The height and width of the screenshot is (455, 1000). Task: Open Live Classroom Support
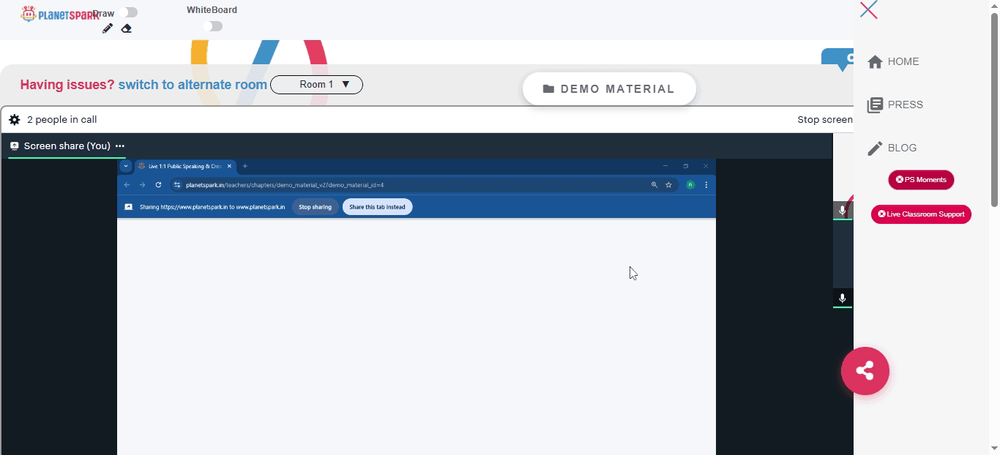[x=921, y=214]
